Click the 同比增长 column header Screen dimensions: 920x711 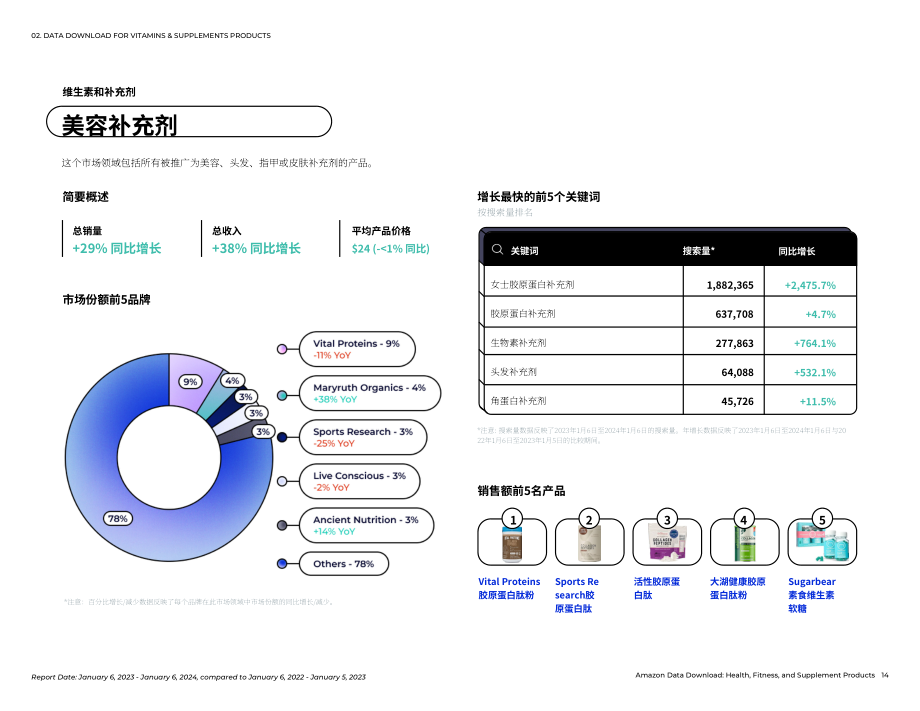pos(796,251)
